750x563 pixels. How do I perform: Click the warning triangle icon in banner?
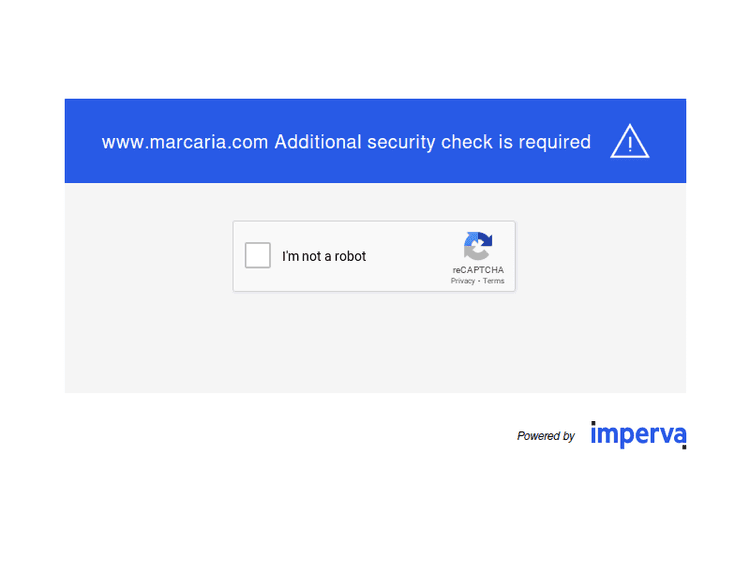click(629, 141)
